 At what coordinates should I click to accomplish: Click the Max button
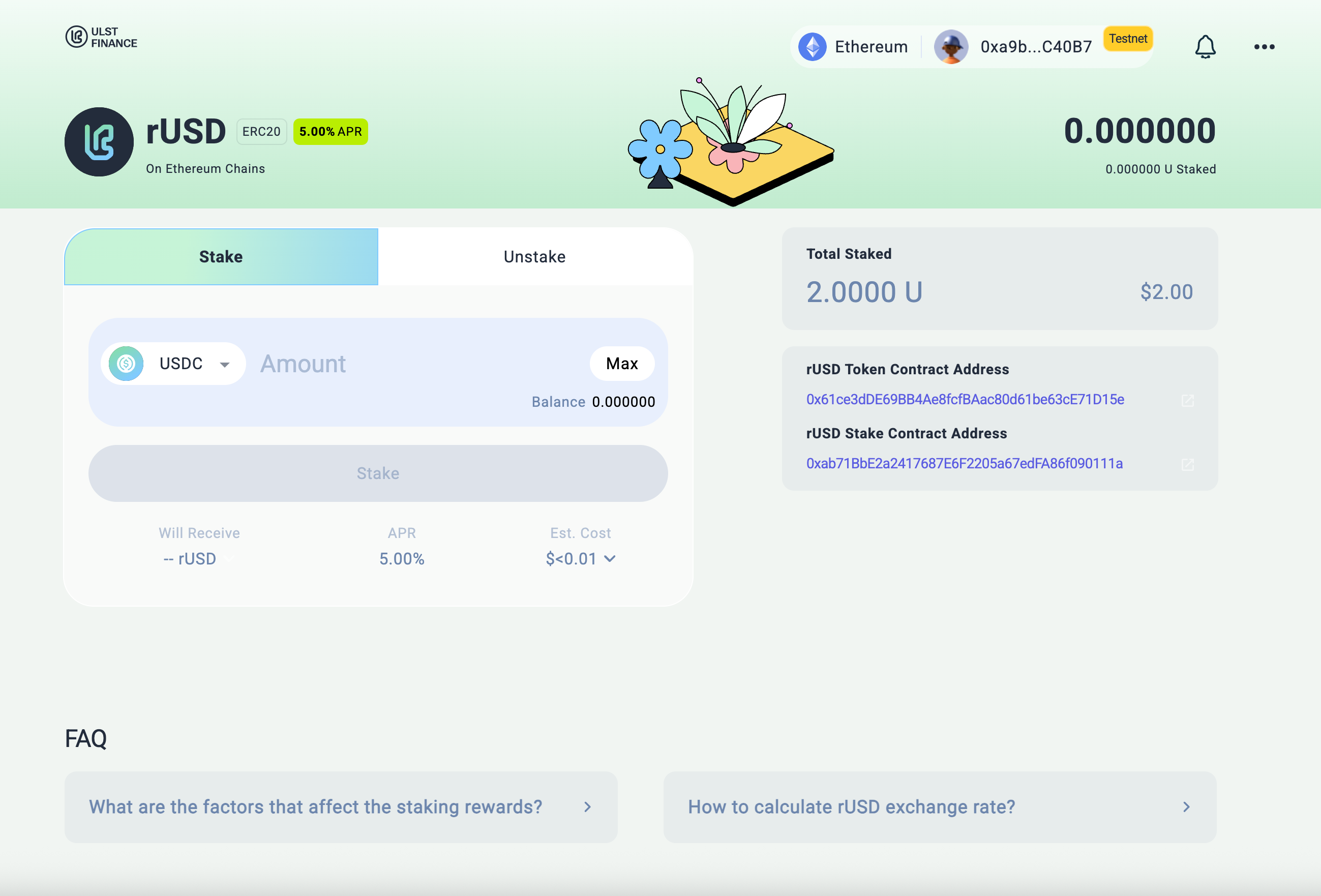[622, 363]
